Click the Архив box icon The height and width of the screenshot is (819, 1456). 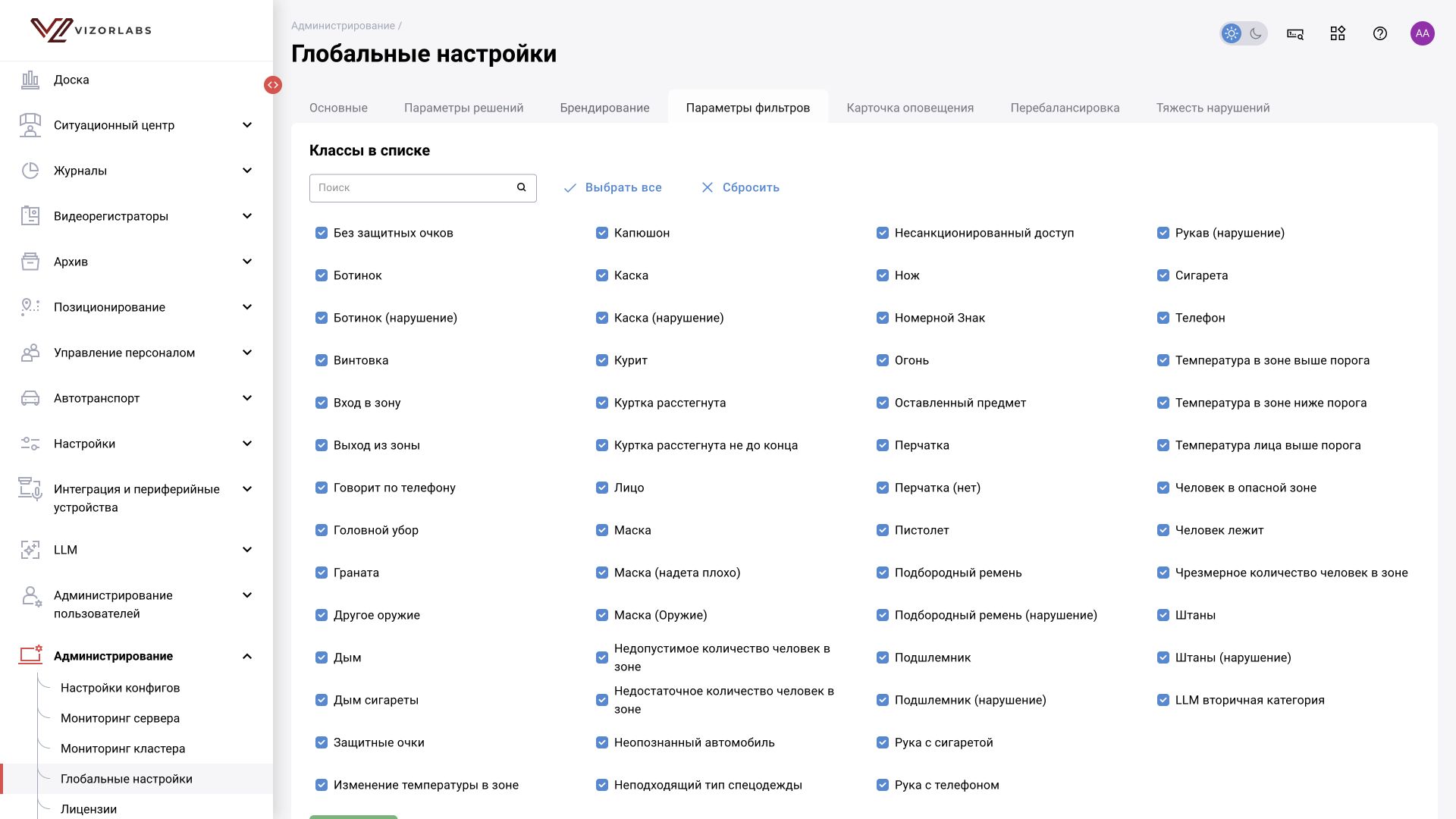tap(30, 262)
